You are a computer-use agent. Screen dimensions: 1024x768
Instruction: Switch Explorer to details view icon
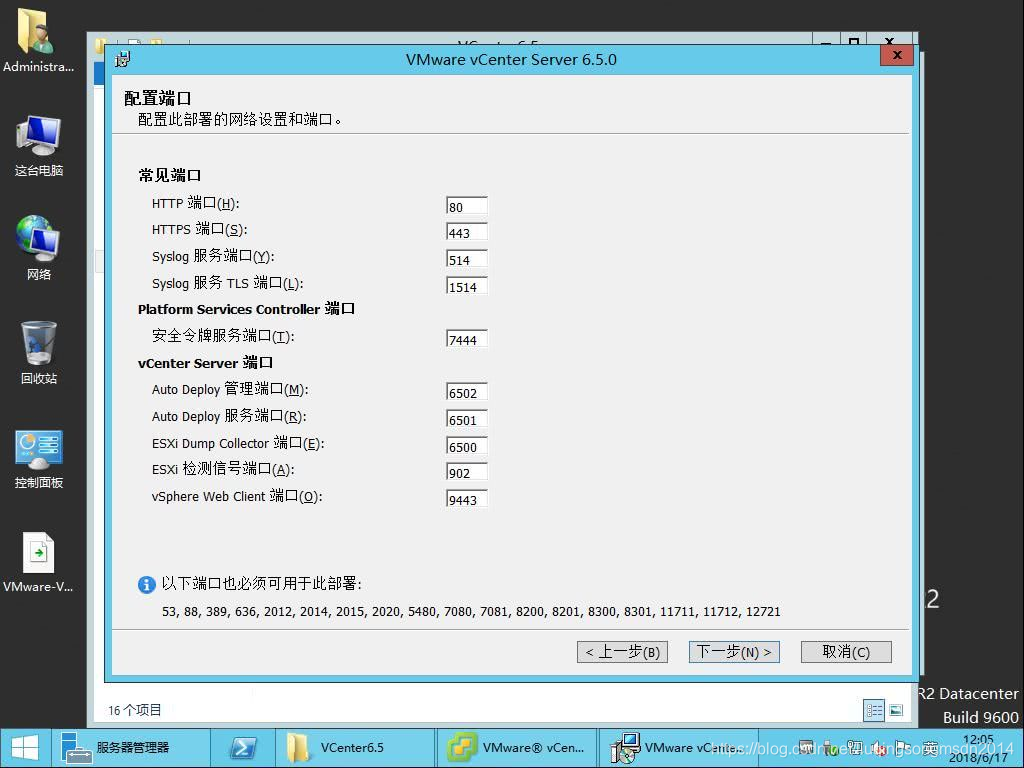tap(874, 711)
